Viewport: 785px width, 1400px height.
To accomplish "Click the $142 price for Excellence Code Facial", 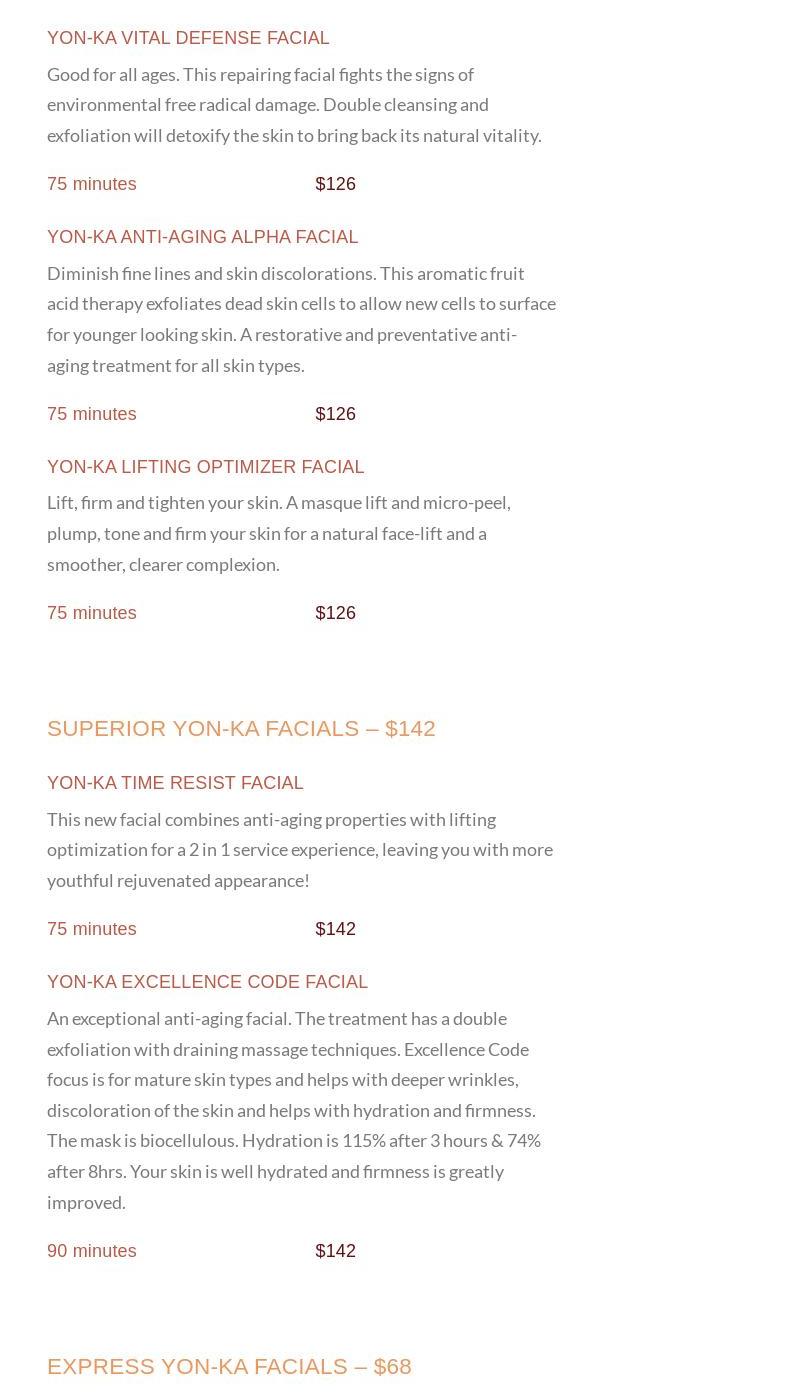I will click(335, 1251).
